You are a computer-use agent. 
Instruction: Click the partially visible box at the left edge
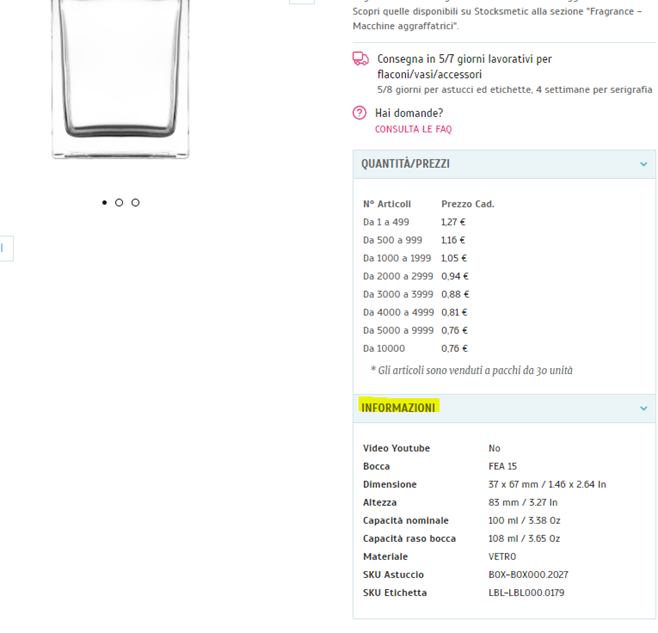click(x=6, y=248)
